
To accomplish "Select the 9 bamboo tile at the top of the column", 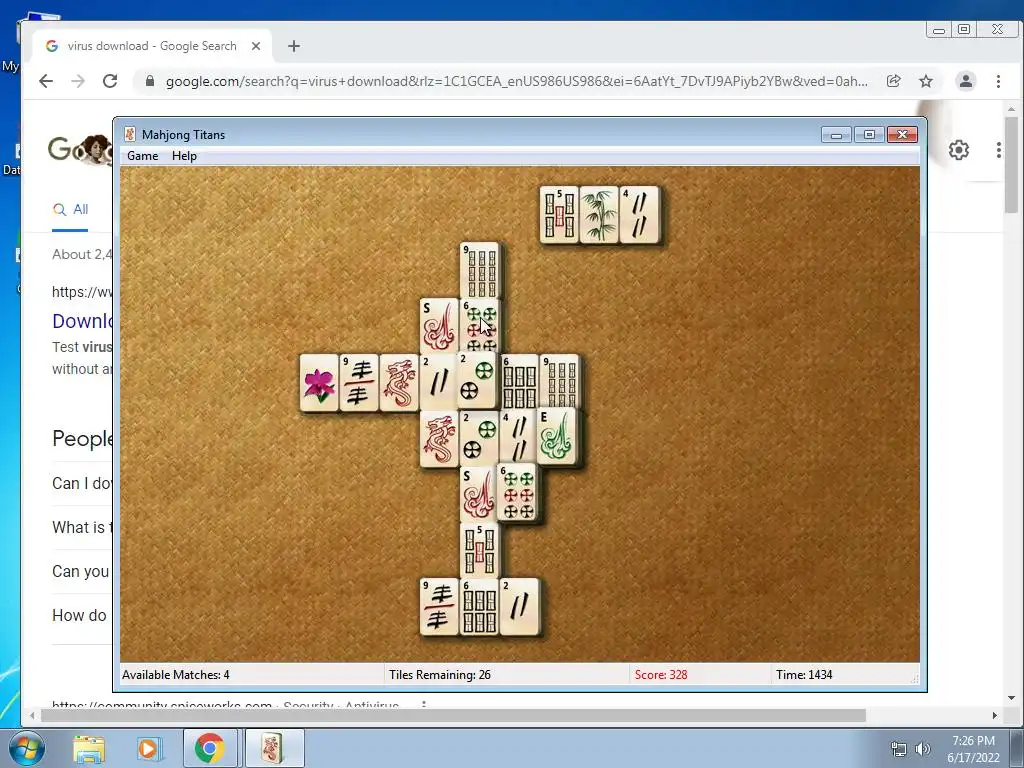I will [x=480, y=271].
